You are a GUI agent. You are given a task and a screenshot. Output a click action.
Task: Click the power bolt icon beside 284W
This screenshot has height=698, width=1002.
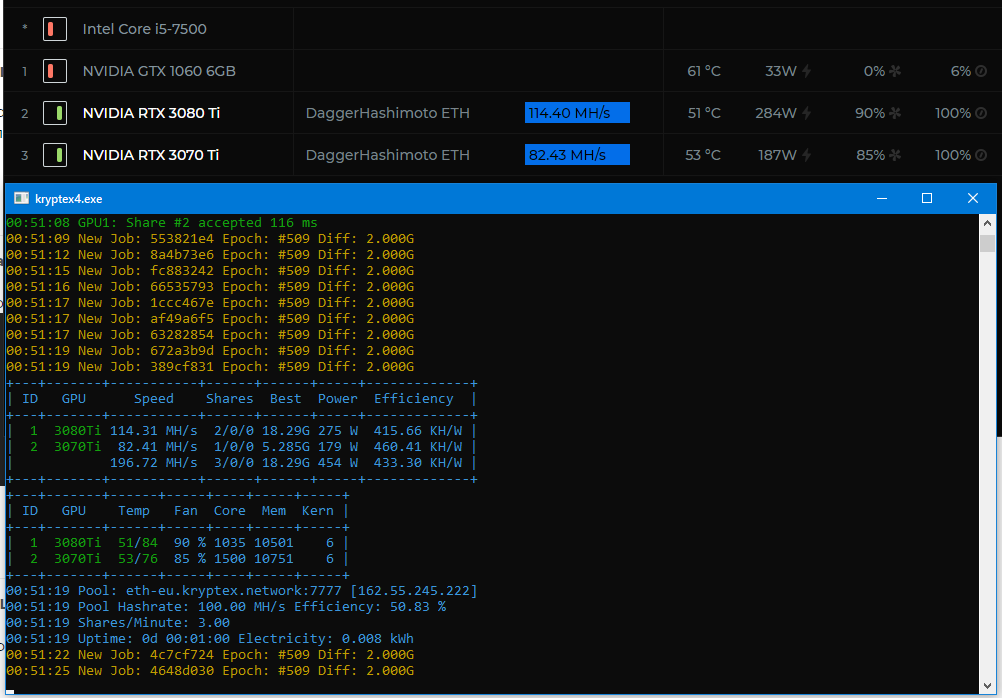(807, 113)
